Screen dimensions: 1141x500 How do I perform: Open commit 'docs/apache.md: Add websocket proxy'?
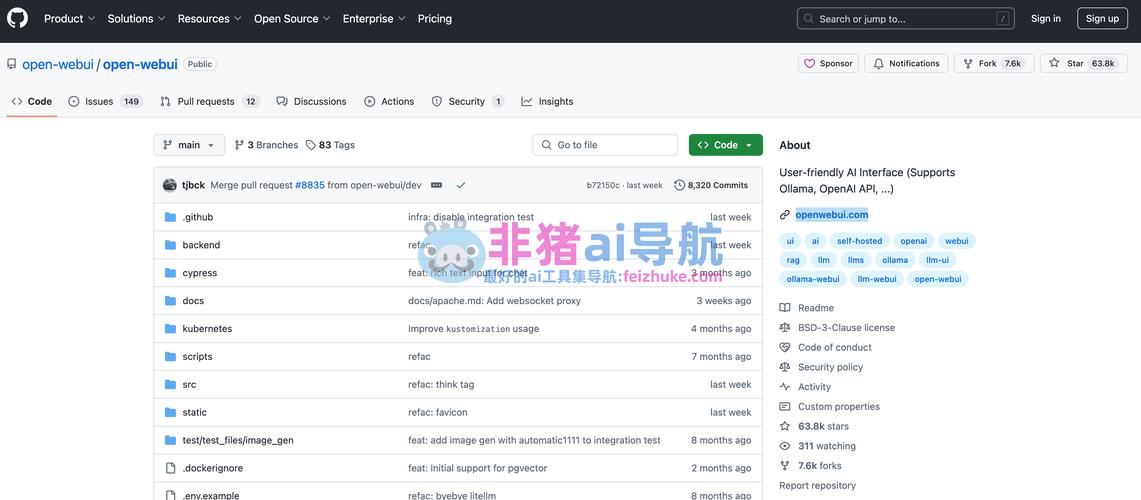point(494,301)
